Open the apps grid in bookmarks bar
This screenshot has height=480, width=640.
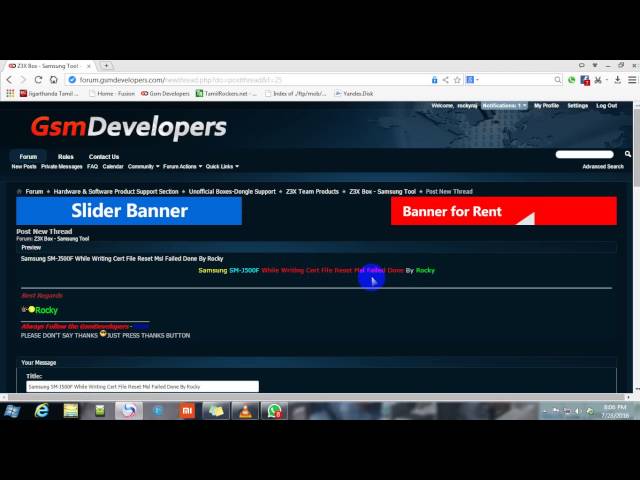(x=10, y=93)
